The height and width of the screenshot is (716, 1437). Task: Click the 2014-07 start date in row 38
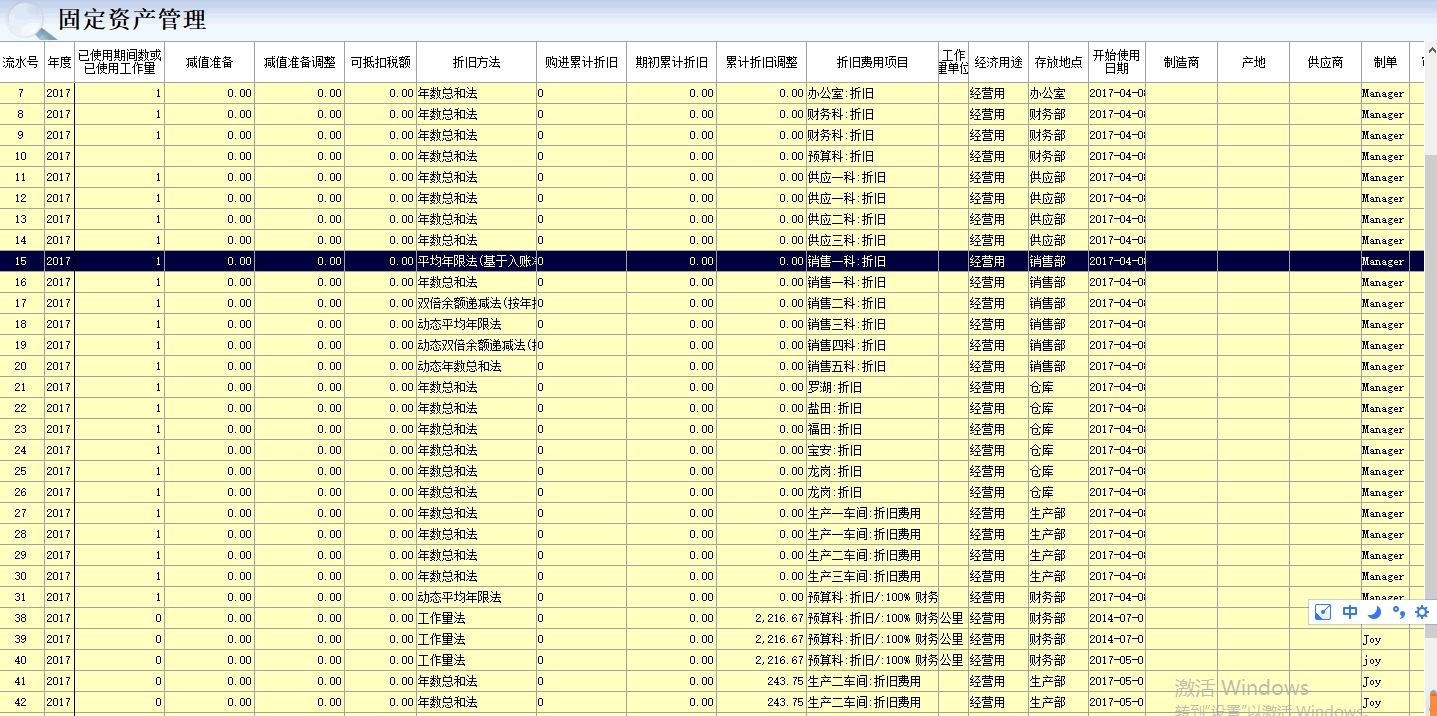pos(1116,618)
